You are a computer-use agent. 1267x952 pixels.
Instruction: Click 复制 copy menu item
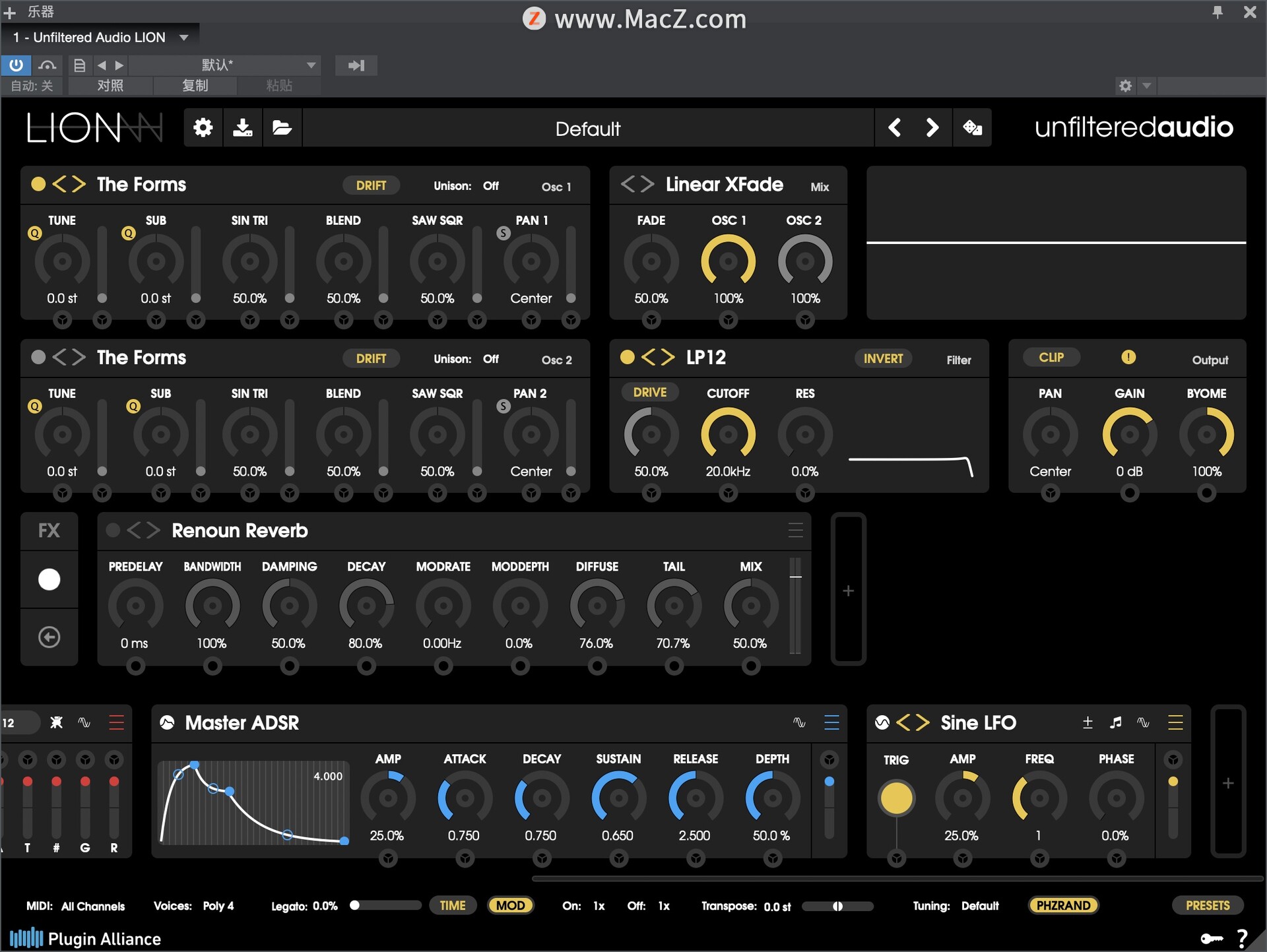click(x=195, y=86)
